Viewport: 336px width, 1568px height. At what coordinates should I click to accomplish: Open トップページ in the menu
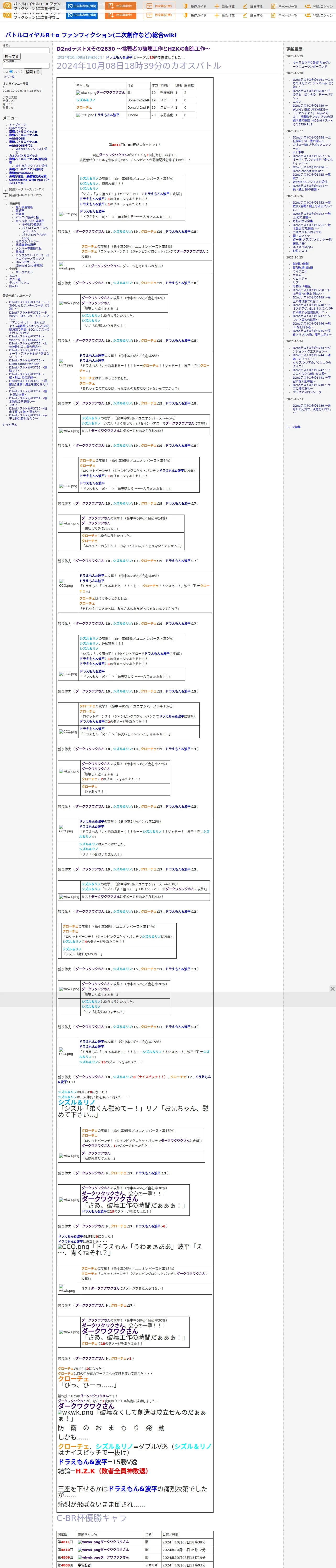click(18, 125)
